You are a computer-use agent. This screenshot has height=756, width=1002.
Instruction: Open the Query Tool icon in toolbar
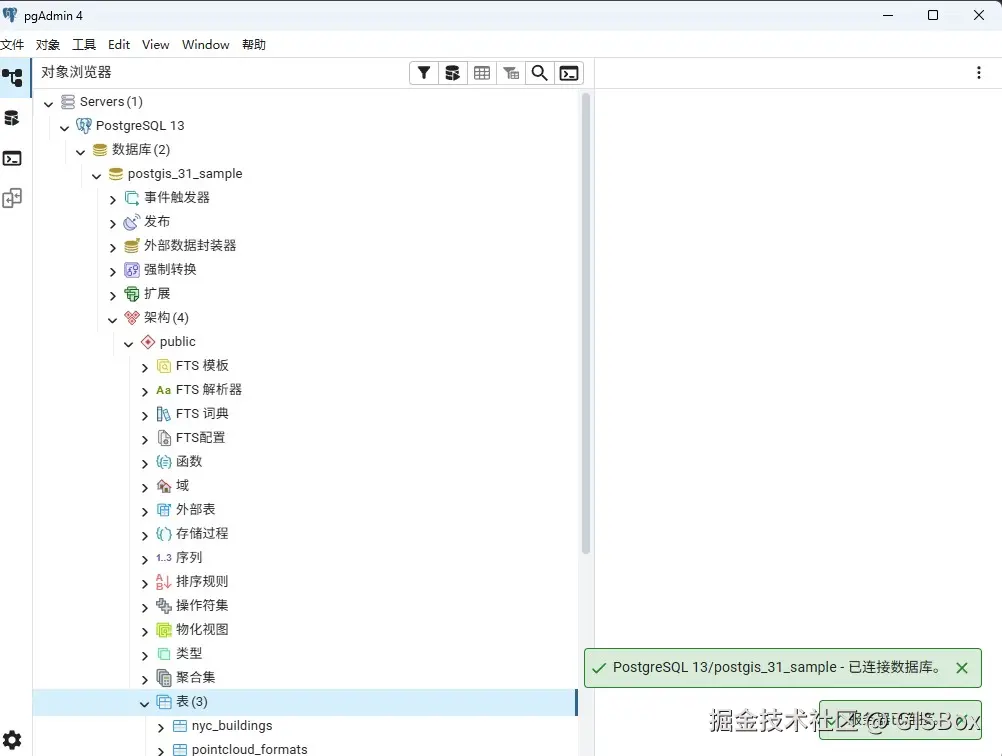point(452,72)
